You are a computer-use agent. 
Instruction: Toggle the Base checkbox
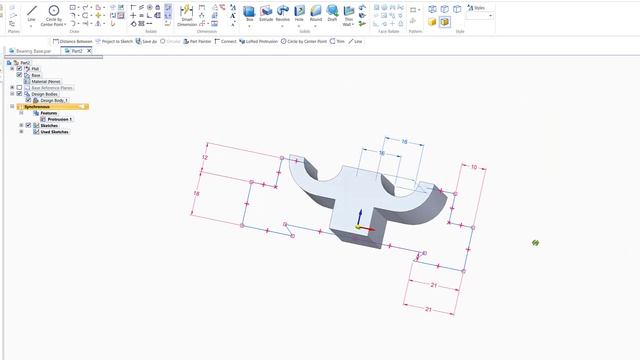19,75
